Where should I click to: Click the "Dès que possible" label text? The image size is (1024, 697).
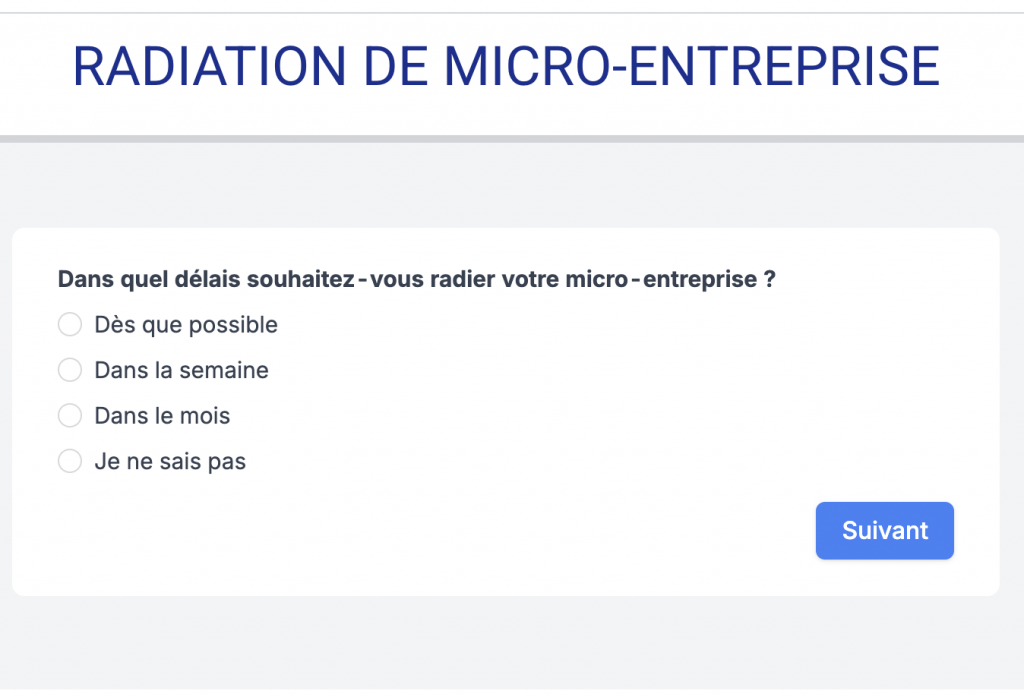[186, 325]
